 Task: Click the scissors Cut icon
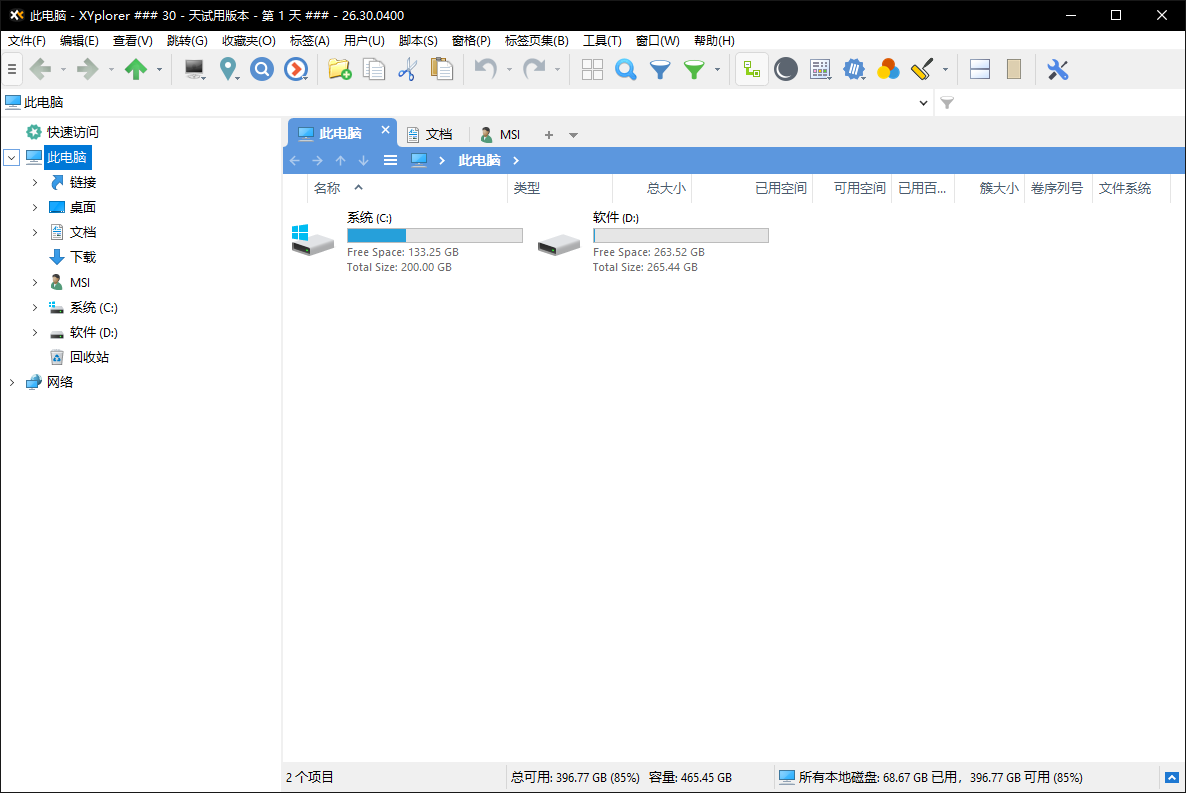[408, 70]
